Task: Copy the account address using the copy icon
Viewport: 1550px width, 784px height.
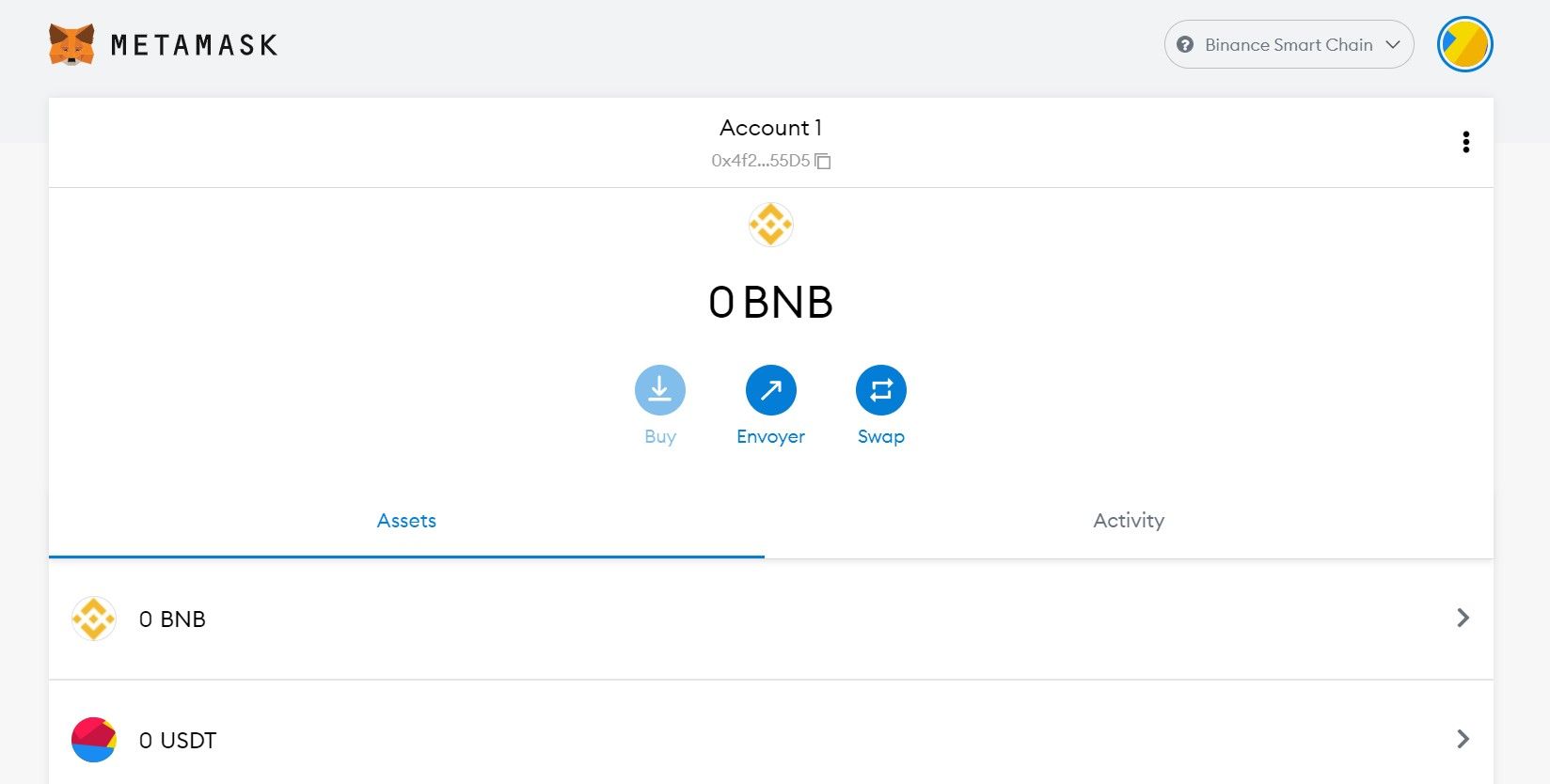Action: click(x=823, y=161)
